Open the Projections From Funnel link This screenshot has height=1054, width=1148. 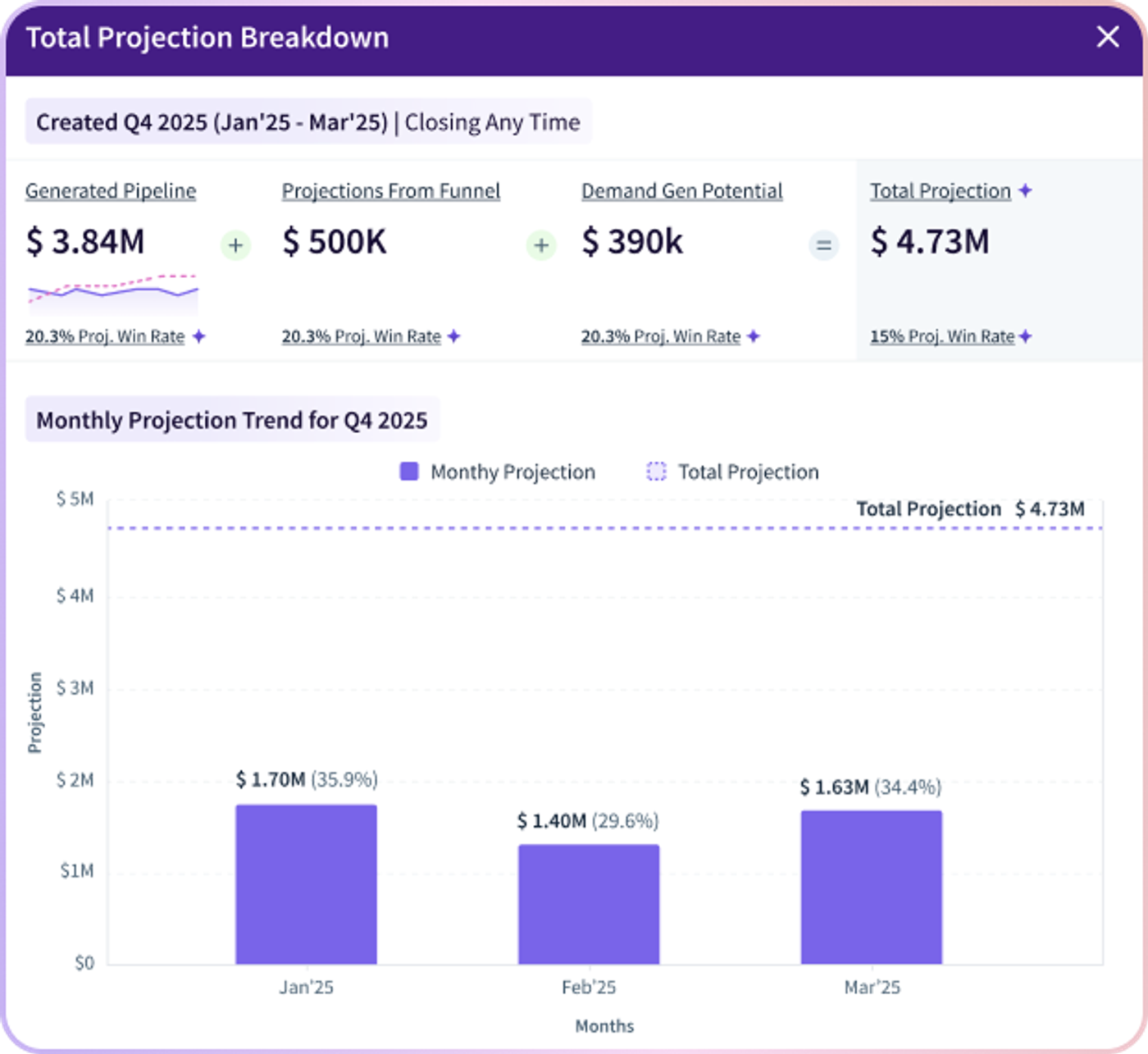[391, 191]
